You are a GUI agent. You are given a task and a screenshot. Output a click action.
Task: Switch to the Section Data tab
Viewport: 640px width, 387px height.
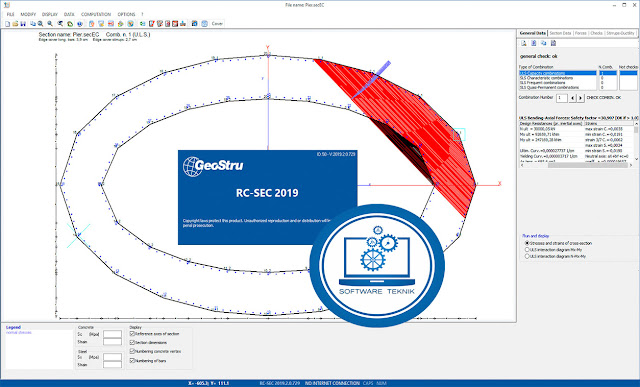[x=560, y=33]
